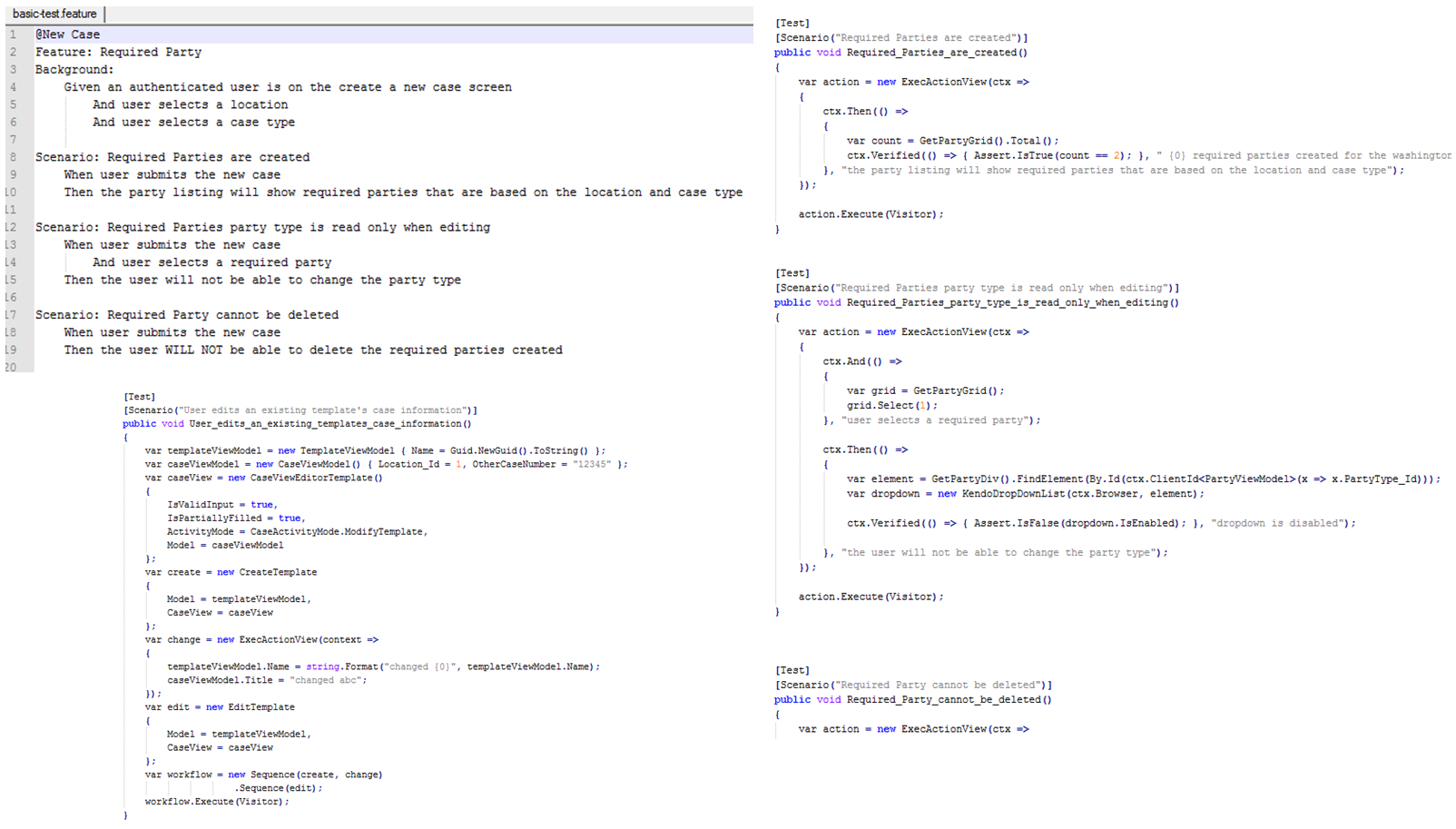Click line number 9 in the gutter
1456x829 pixels.
tap(13, 174)
